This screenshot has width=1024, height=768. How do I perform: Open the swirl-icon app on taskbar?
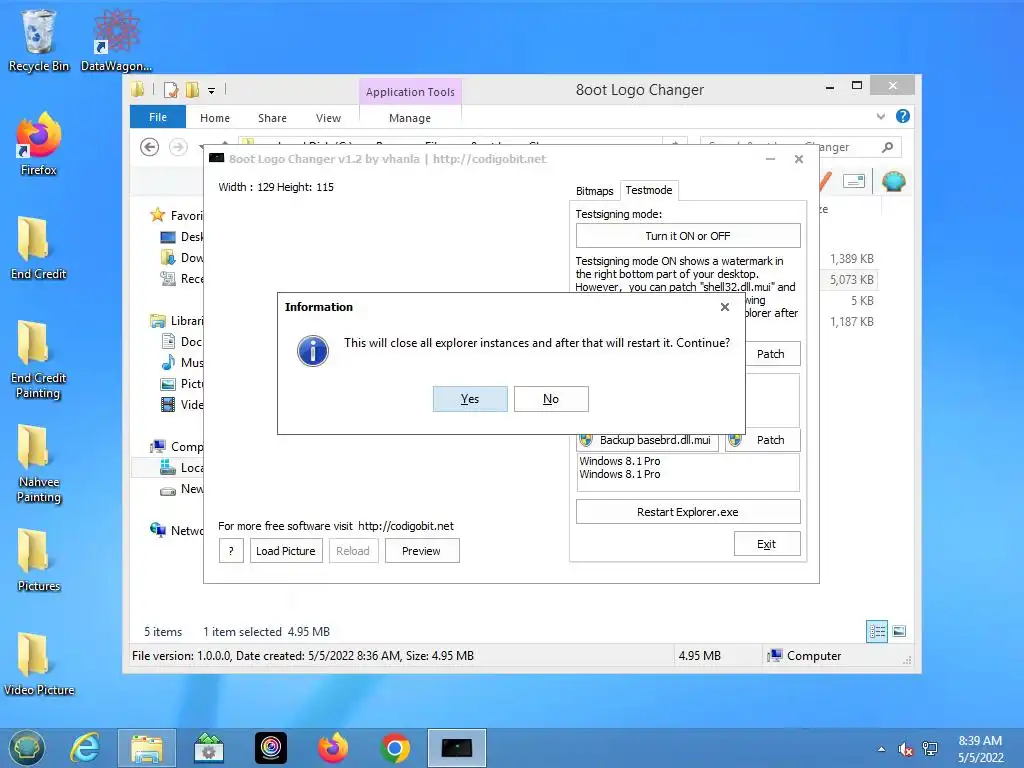click(x=270, y=748)
